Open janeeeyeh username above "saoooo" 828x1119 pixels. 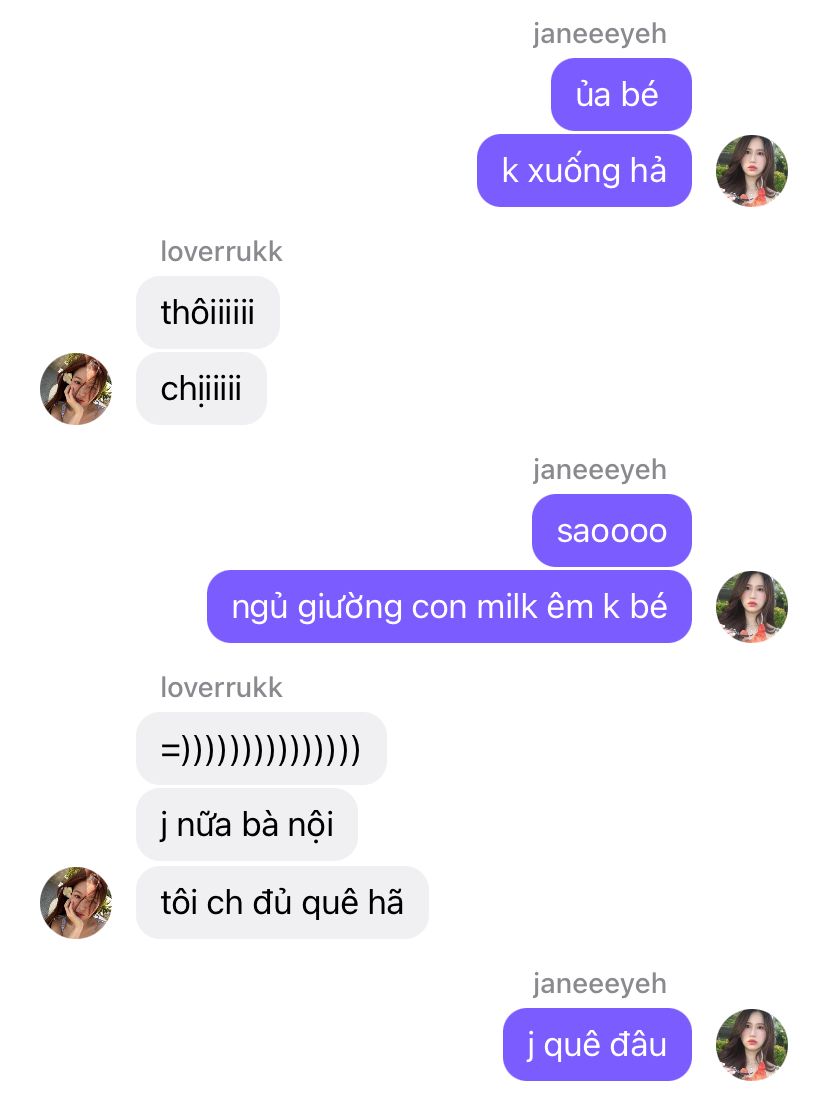(600, 470)
